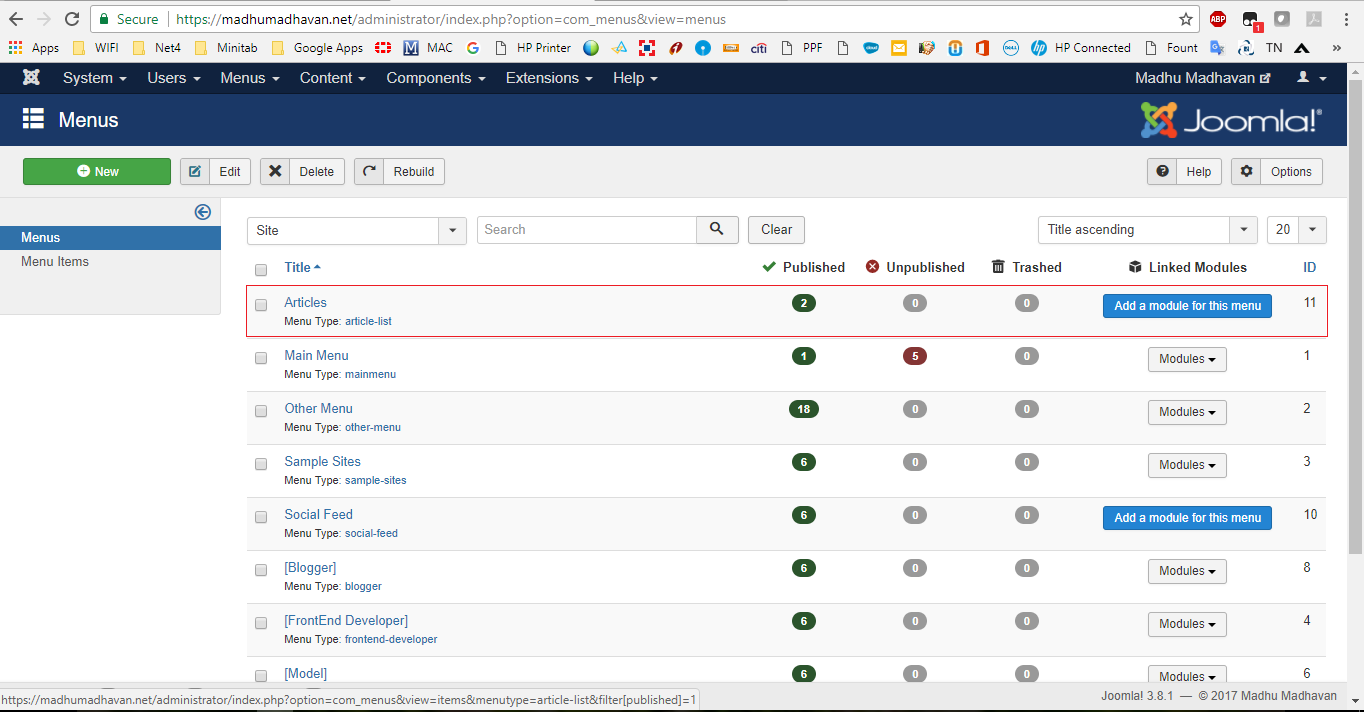Screen dimensions: 1372x712
Task: Open the Site client dropdown
Action: tap(356, 230)
